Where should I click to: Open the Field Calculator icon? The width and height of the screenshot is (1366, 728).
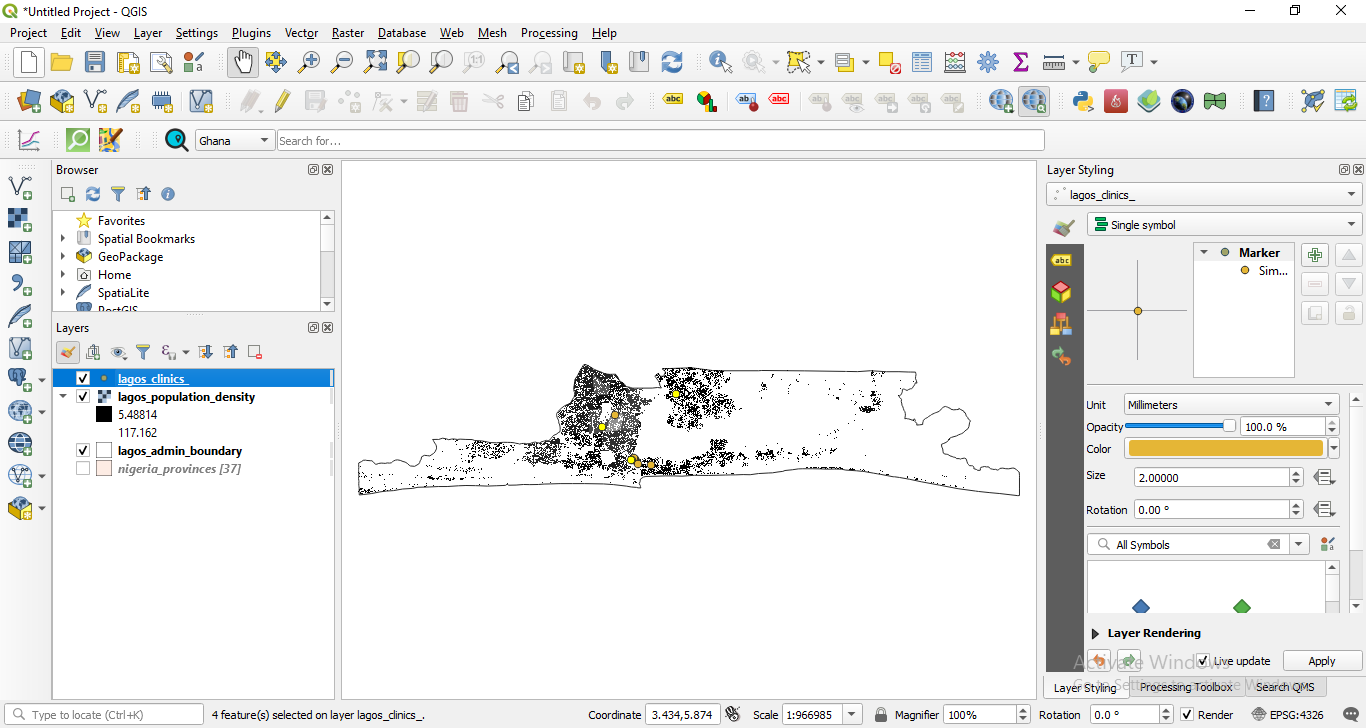pos(955,62)
